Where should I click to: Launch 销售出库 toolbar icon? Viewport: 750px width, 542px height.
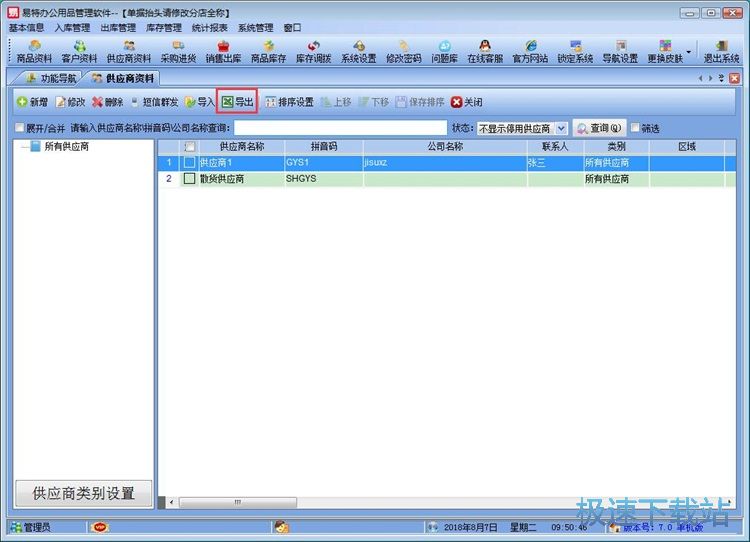pyautogui.click(x=223, y=52)
